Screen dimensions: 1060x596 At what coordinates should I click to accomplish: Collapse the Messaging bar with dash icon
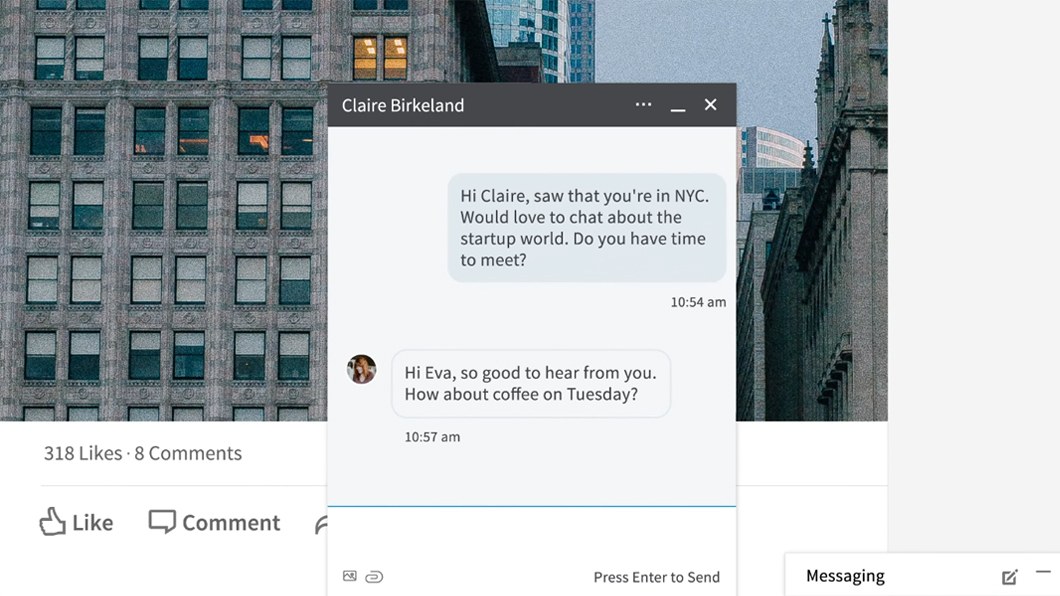tap(1042, 572)
